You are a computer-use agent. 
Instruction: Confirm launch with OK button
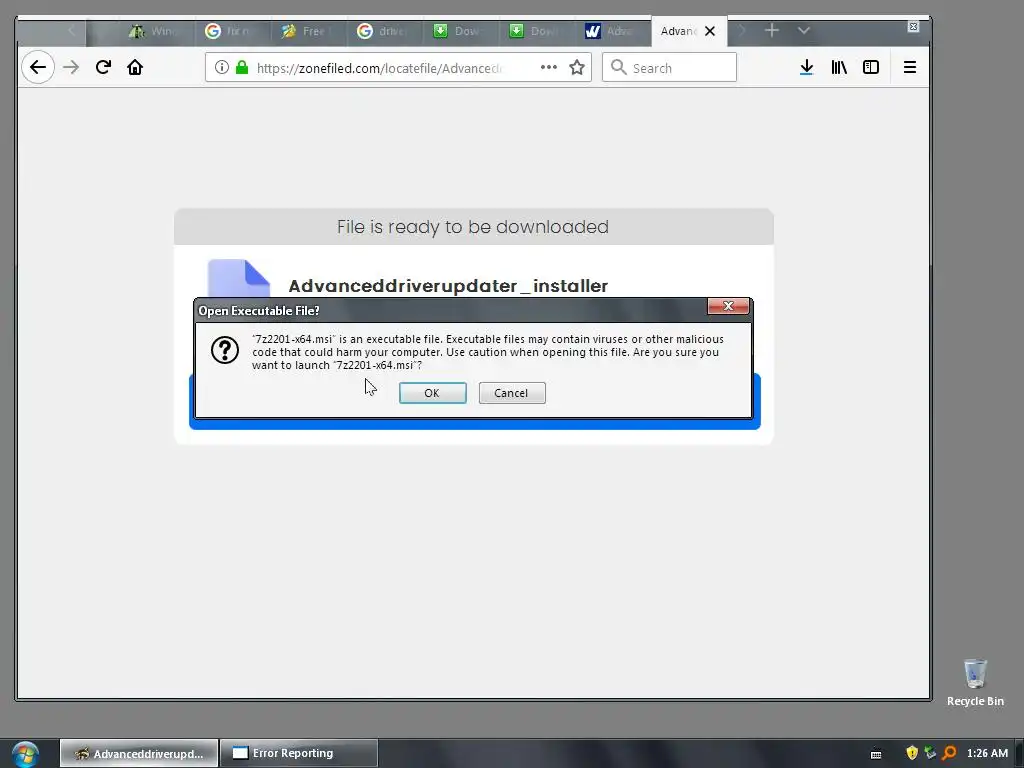click(432, 393)
